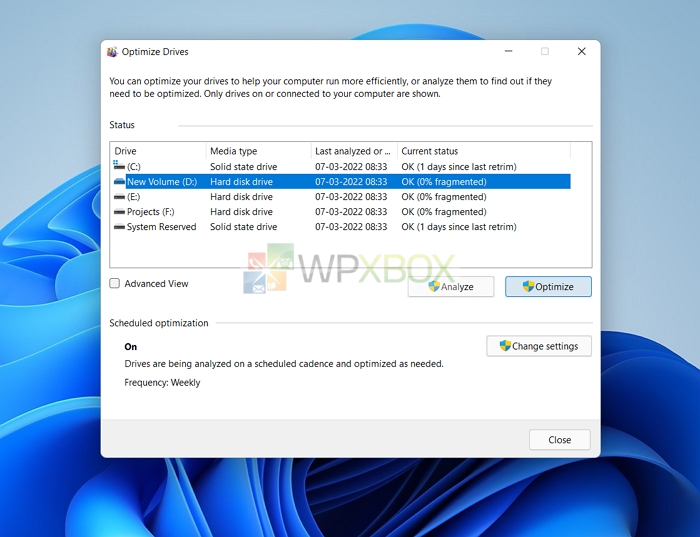This screenshot has height=537, width=700.
Task: Select the (C:) drive row
Action: tap(341, 167)
